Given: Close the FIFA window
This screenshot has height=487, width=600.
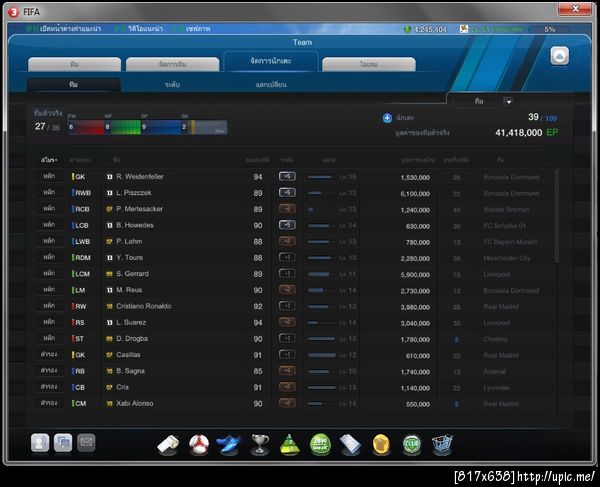Looking at the screenshot, I should 575,9.
